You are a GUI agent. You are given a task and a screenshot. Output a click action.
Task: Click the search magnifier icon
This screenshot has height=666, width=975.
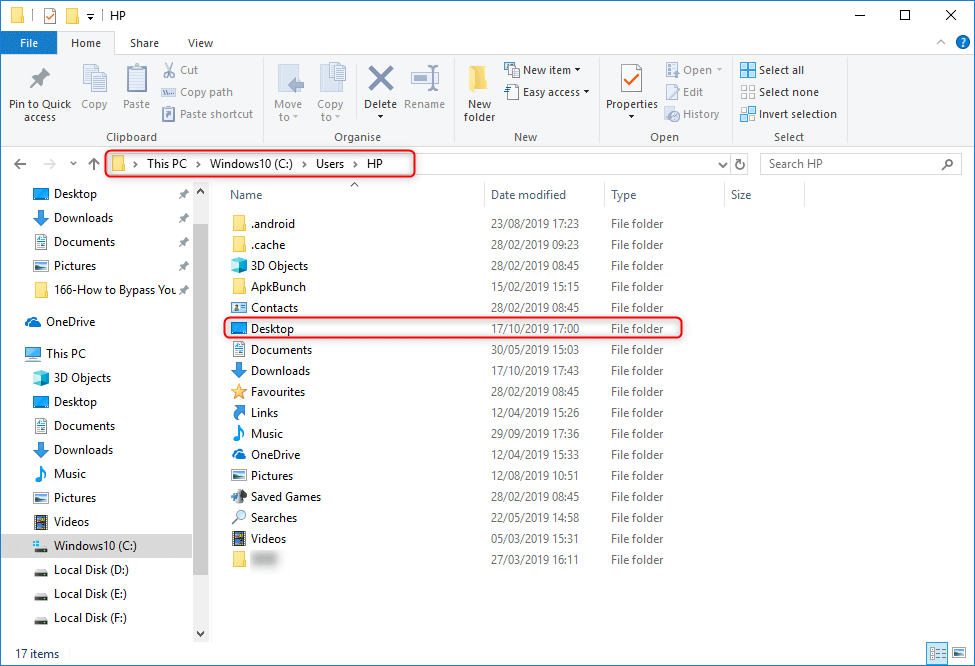[x=947, y=164]
